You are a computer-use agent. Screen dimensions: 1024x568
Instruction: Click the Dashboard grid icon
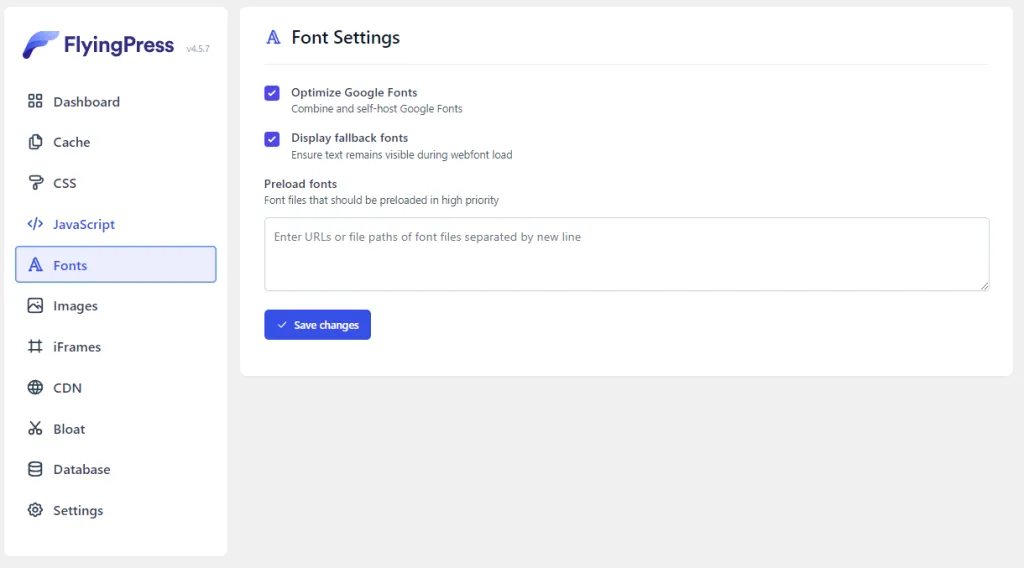35,101
